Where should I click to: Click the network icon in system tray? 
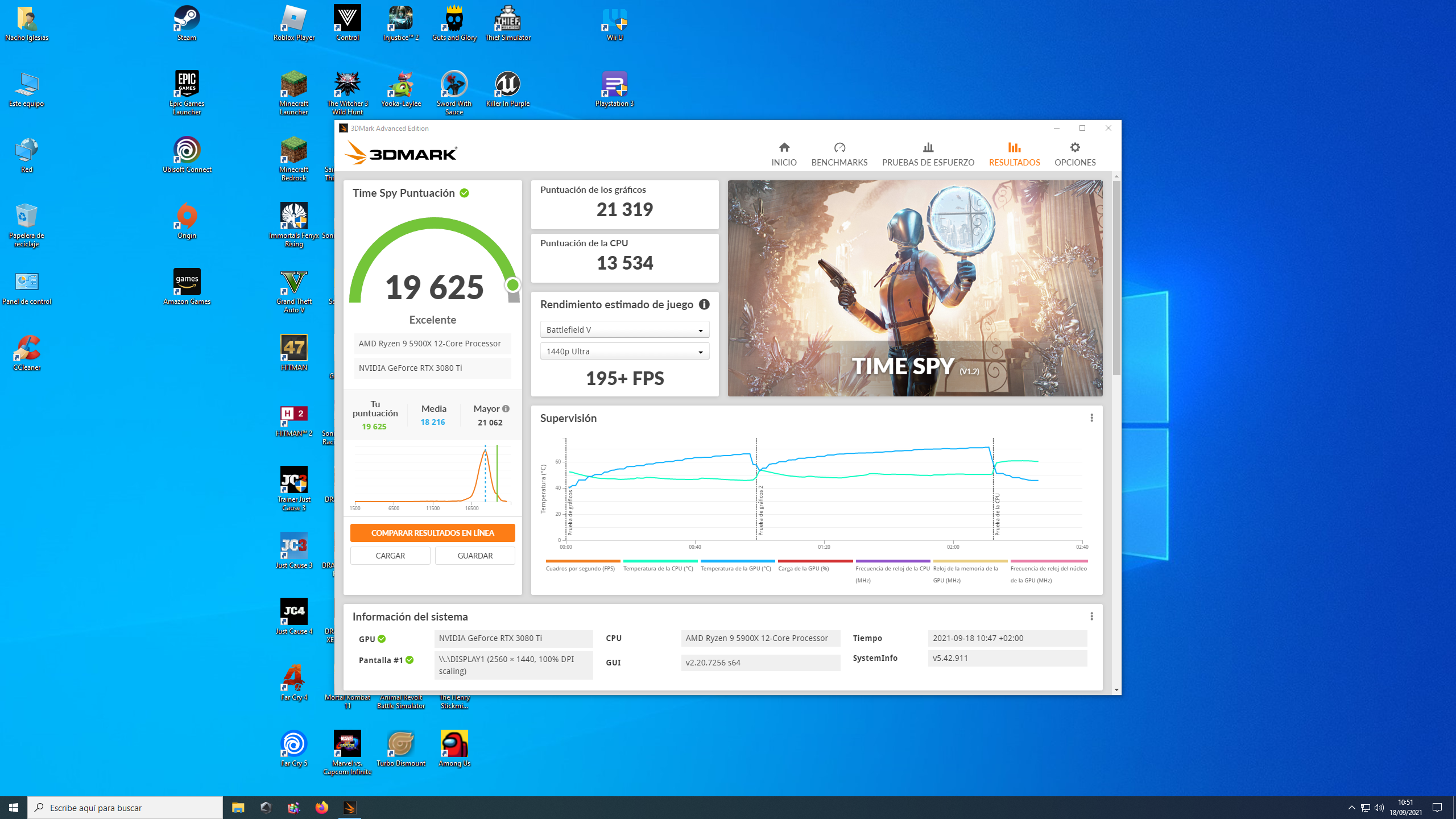click(x=1365, y=808)
